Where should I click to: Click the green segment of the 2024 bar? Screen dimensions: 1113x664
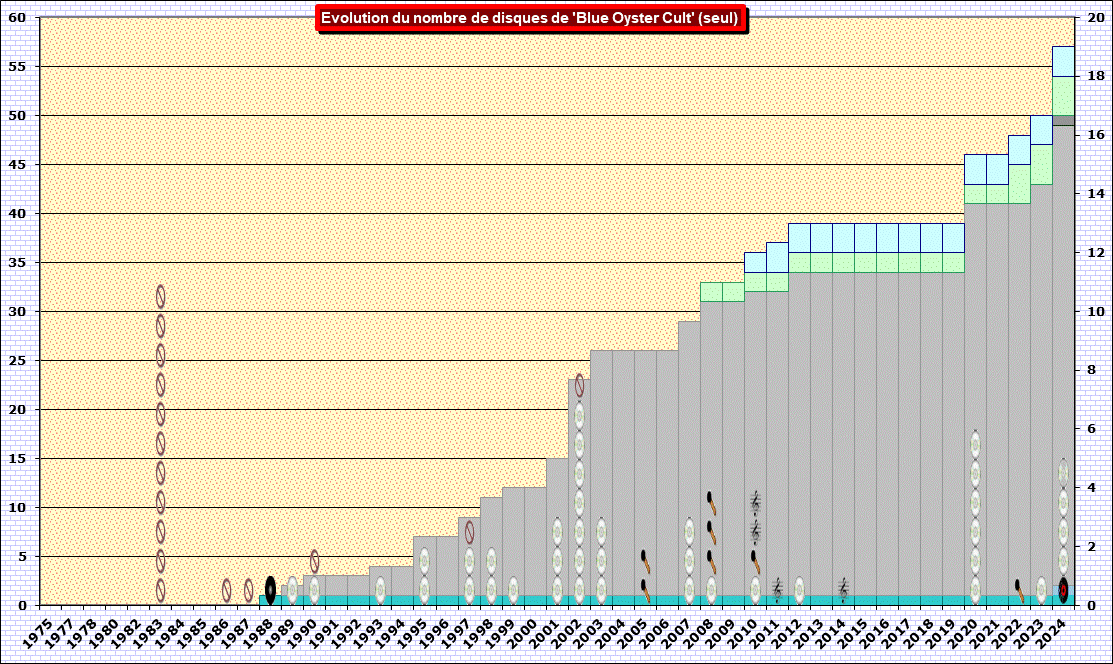(x=1063, y=96)
